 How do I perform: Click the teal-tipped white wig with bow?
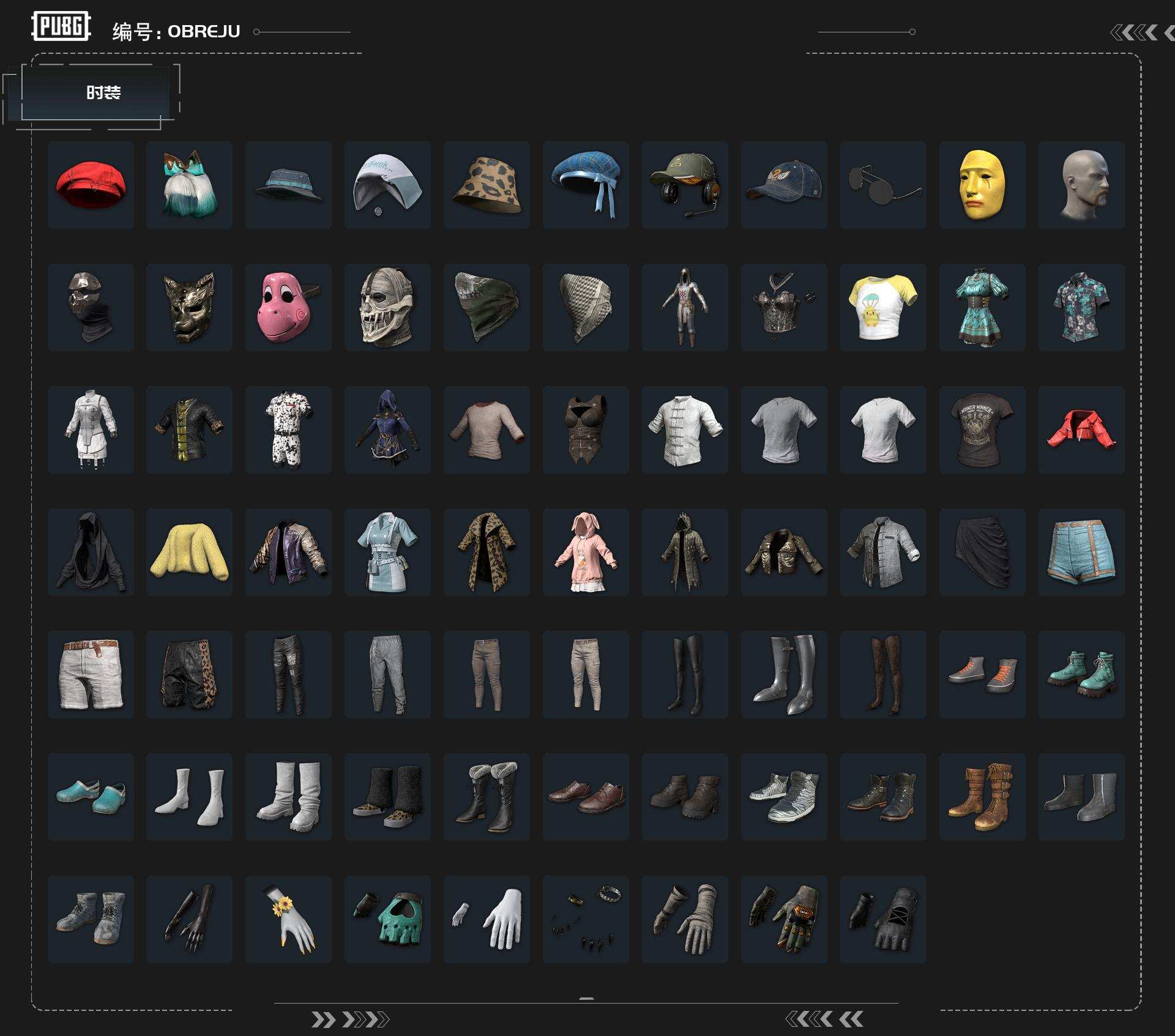tap(189, 185)
